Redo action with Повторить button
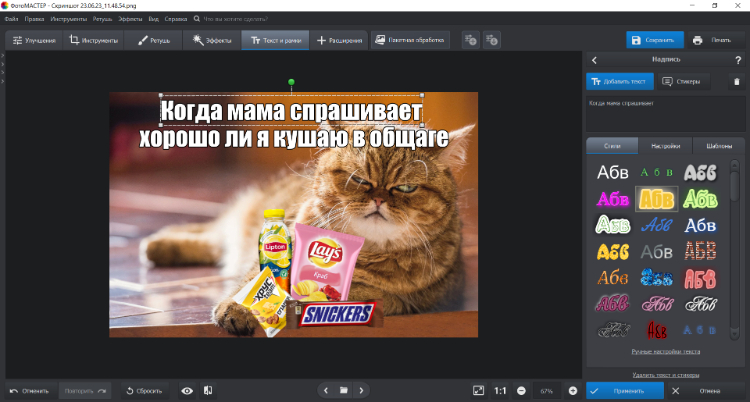Viewport: 750px width, 402px height. (x=85, y=391)
